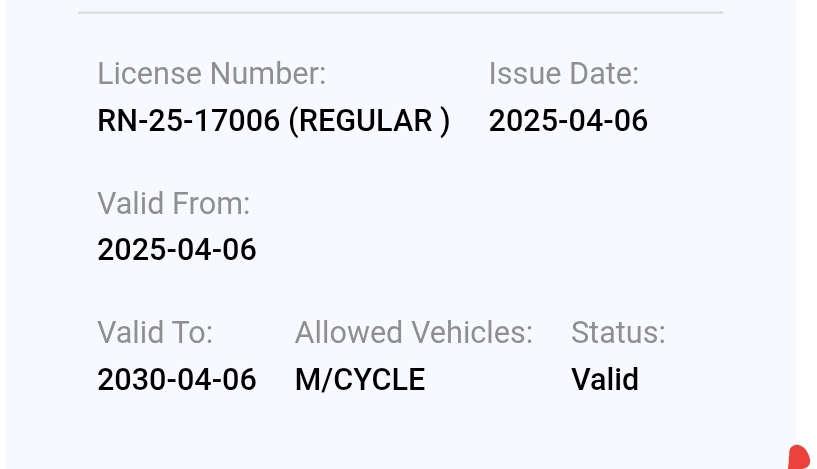Click the Issue Date label
817x469 pixels.
[563, 73]
